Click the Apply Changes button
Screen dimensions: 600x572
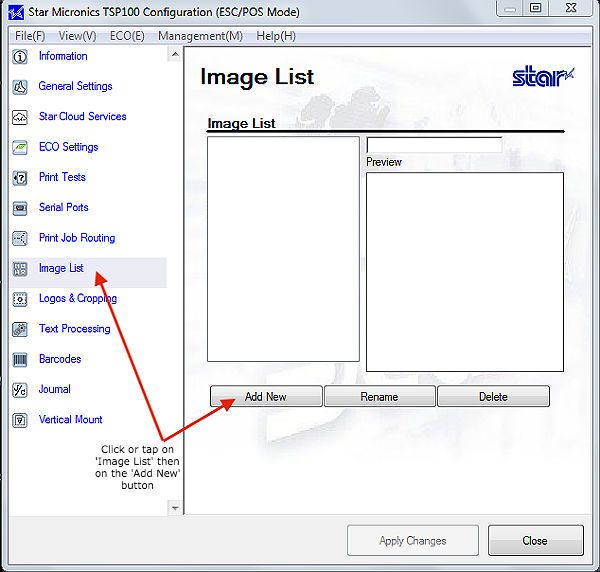(413, 541)
